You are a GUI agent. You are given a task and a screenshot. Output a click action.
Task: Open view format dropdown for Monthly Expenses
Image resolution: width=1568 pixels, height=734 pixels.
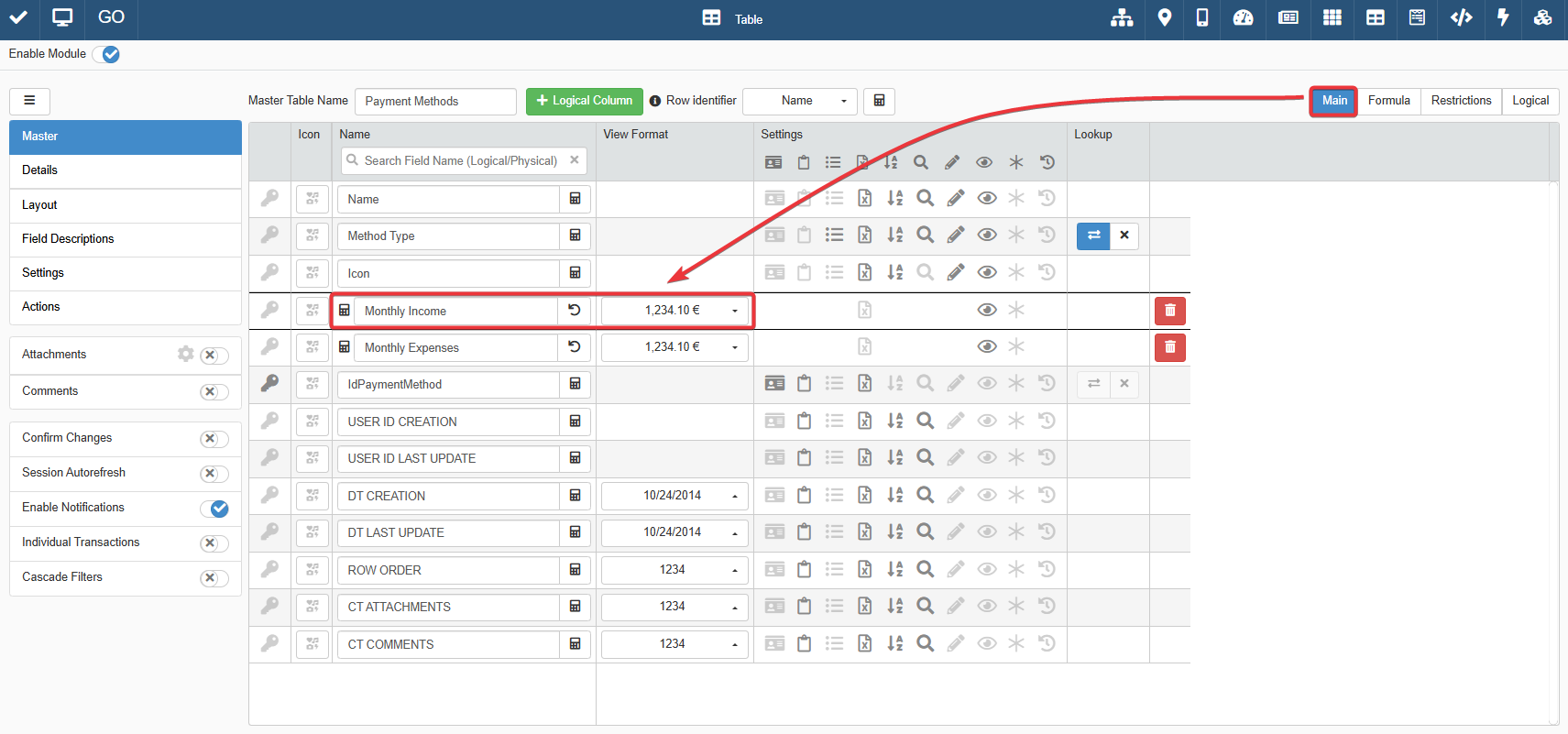674,347
